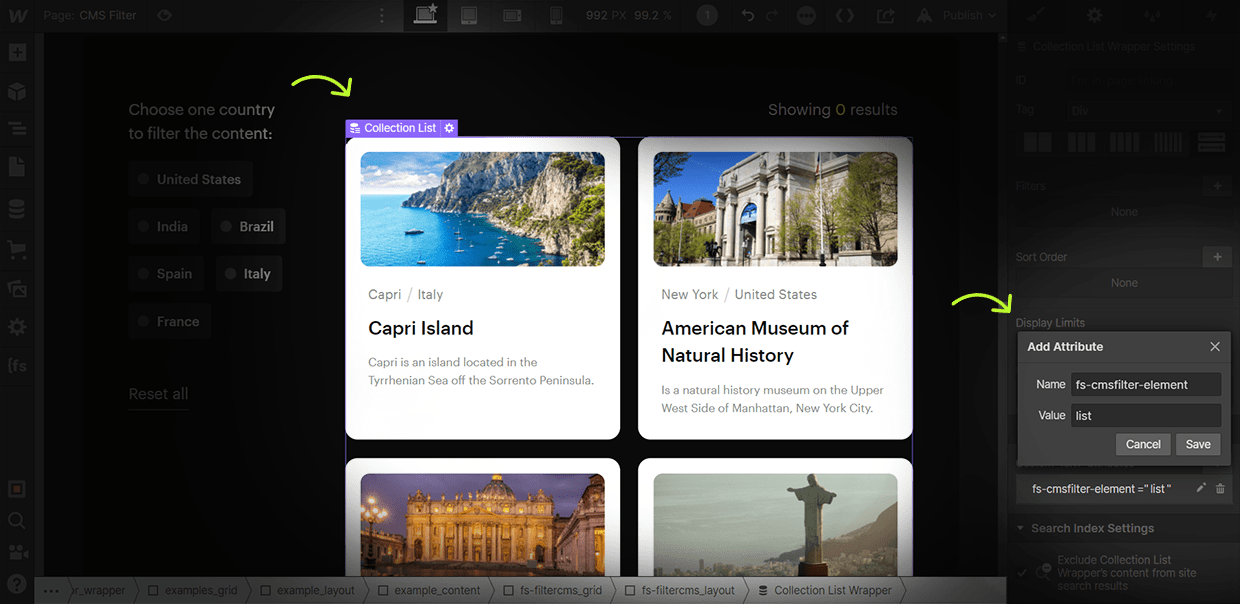Add a new Filter
This screenshot has width=1240, height=604.
tap(1217, 186)
